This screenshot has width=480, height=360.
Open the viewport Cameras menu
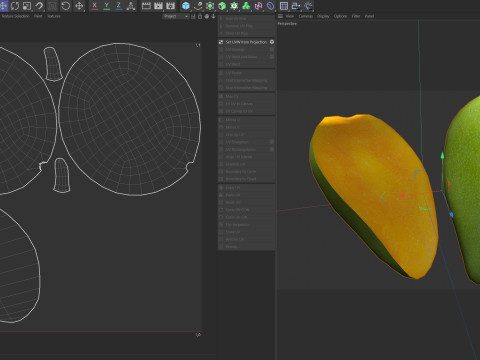pyautogui.click(x=306, y=16)
